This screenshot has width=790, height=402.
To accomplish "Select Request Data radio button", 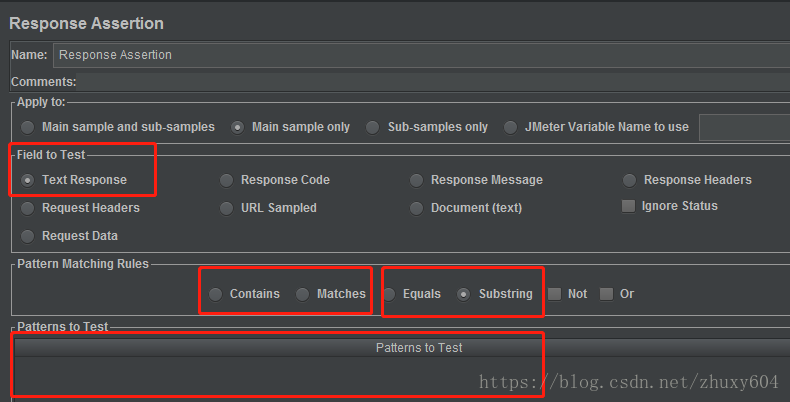I will (x=28, y=236).
